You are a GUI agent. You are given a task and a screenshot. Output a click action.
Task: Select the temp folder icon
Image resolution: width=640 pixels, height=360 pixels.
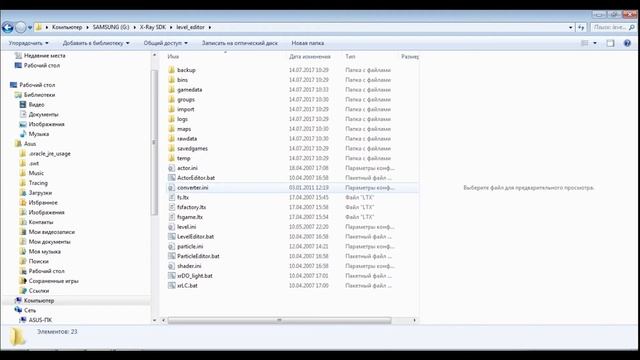(171, 158)
